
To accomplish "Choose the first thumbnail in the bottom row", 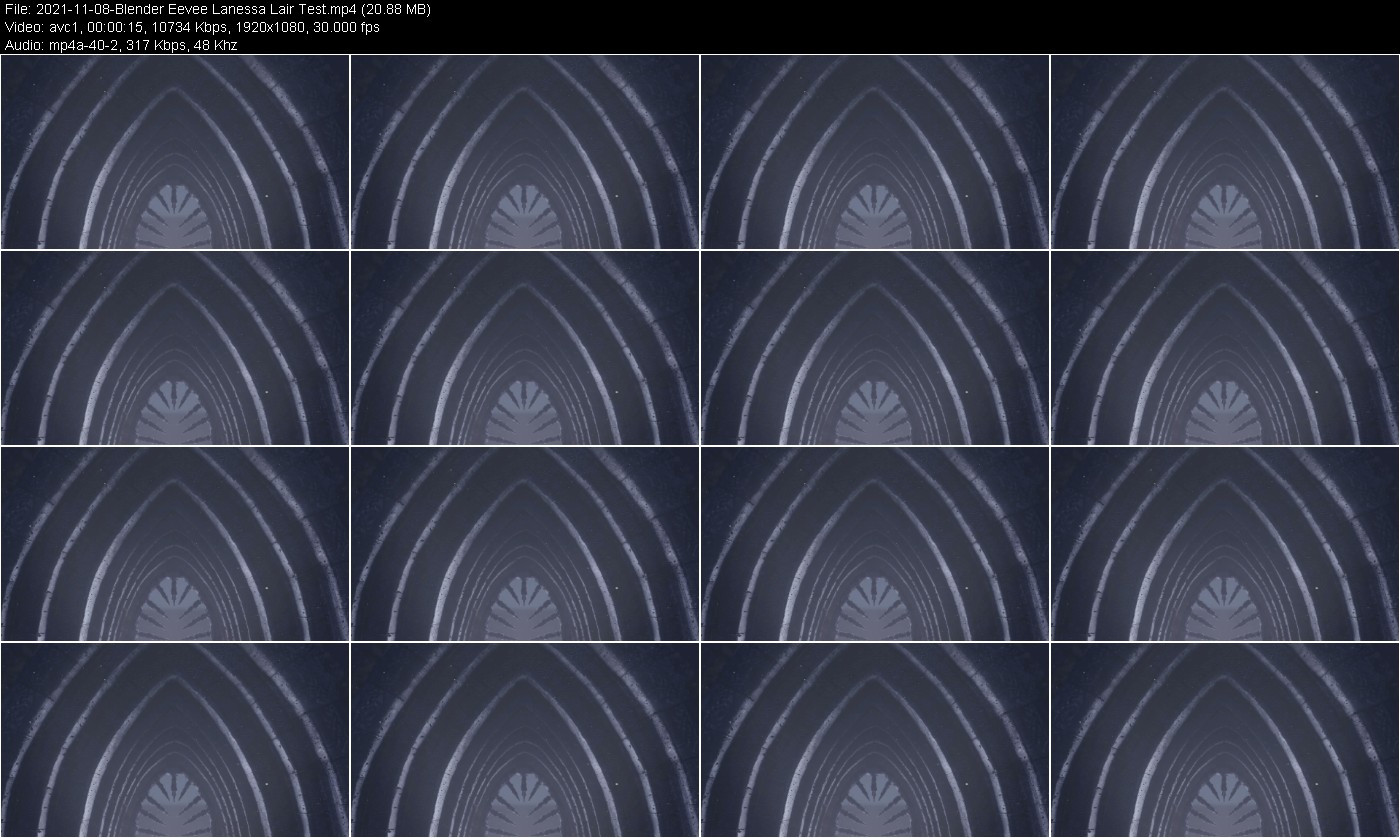I will point(175,739).
